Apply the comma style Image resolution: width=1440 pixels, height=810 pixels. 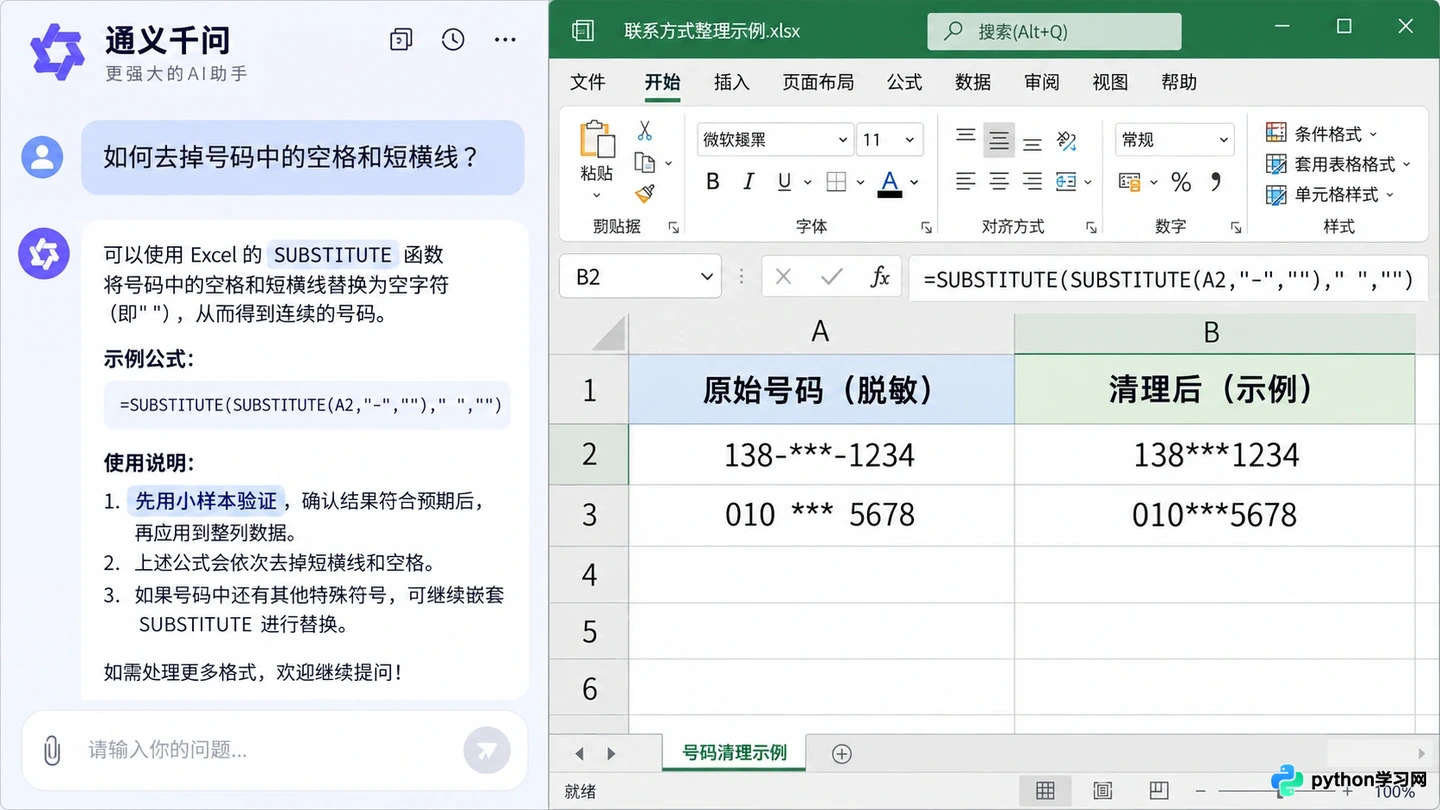[1216, 182]
